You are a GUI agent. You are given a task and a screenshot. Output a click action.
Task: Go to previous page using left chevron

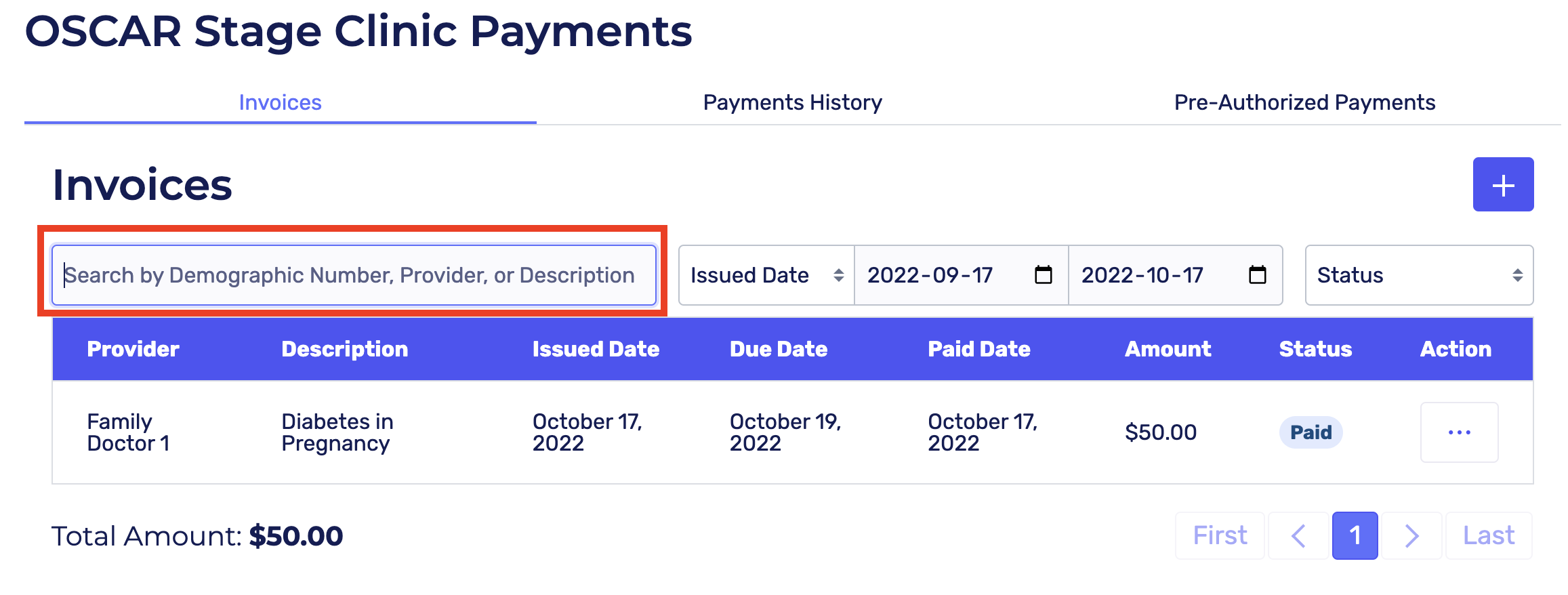pos(1298,535)
